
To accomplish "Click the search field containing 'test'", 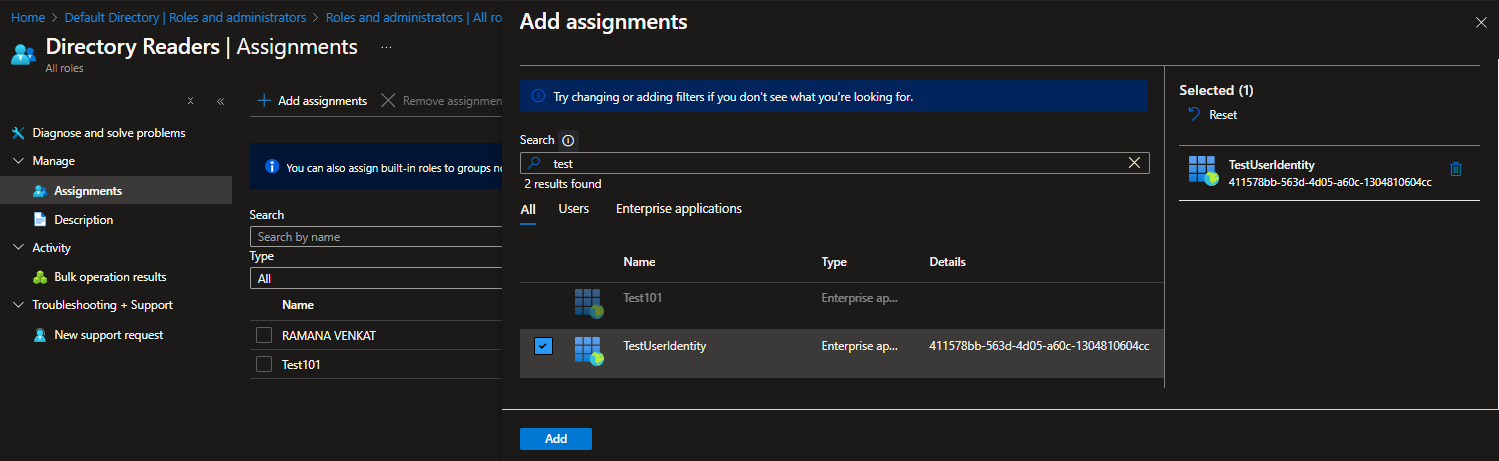I will 835,163.
